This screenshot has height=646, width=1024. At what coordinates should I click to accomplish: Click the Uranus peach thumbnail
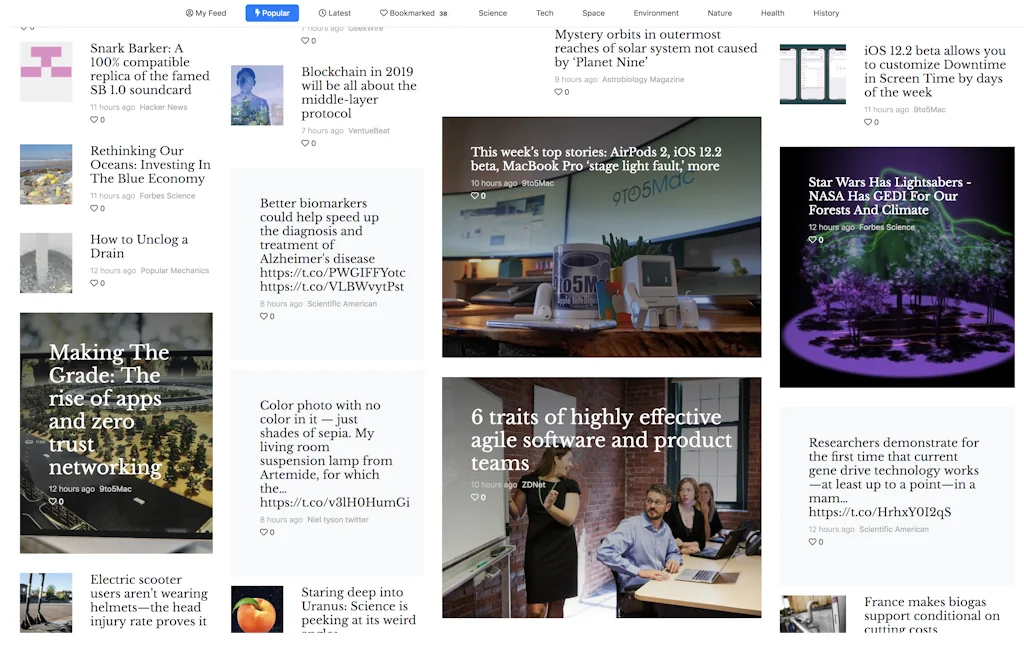[257, 609]
